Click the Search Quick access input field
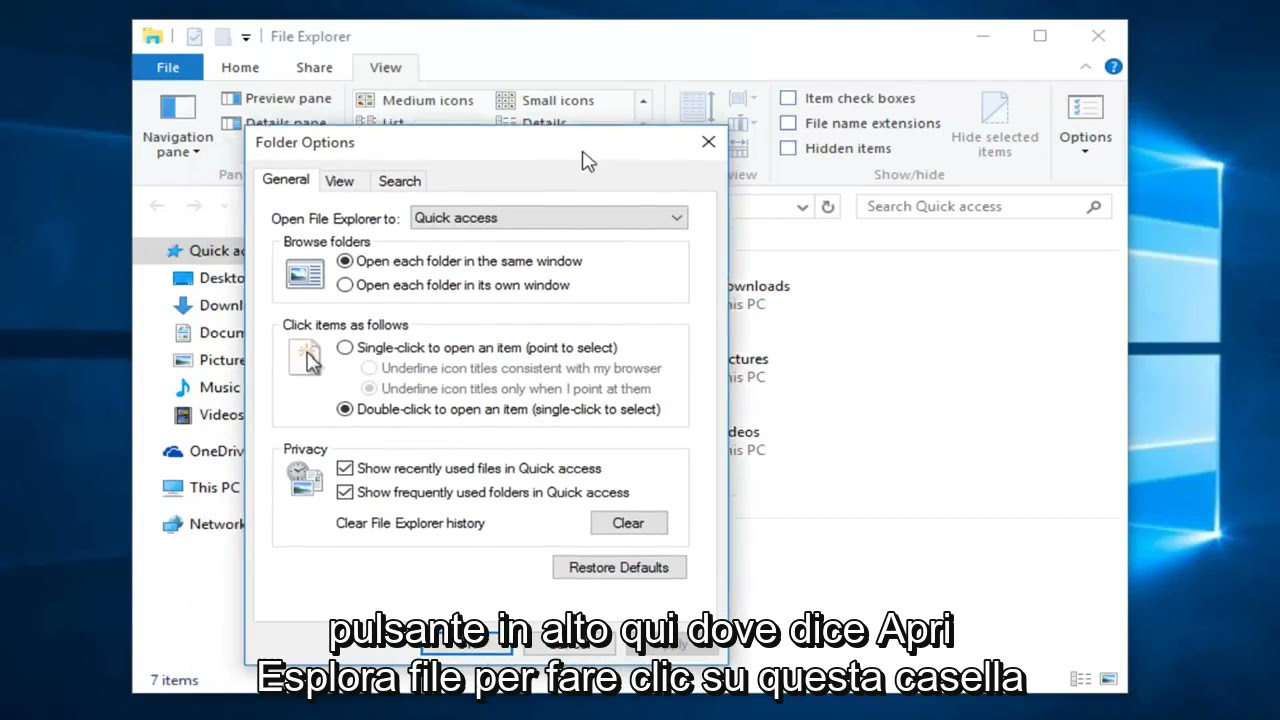The height and width of the screenshot is (720, 1280). [x=984, y=207]
